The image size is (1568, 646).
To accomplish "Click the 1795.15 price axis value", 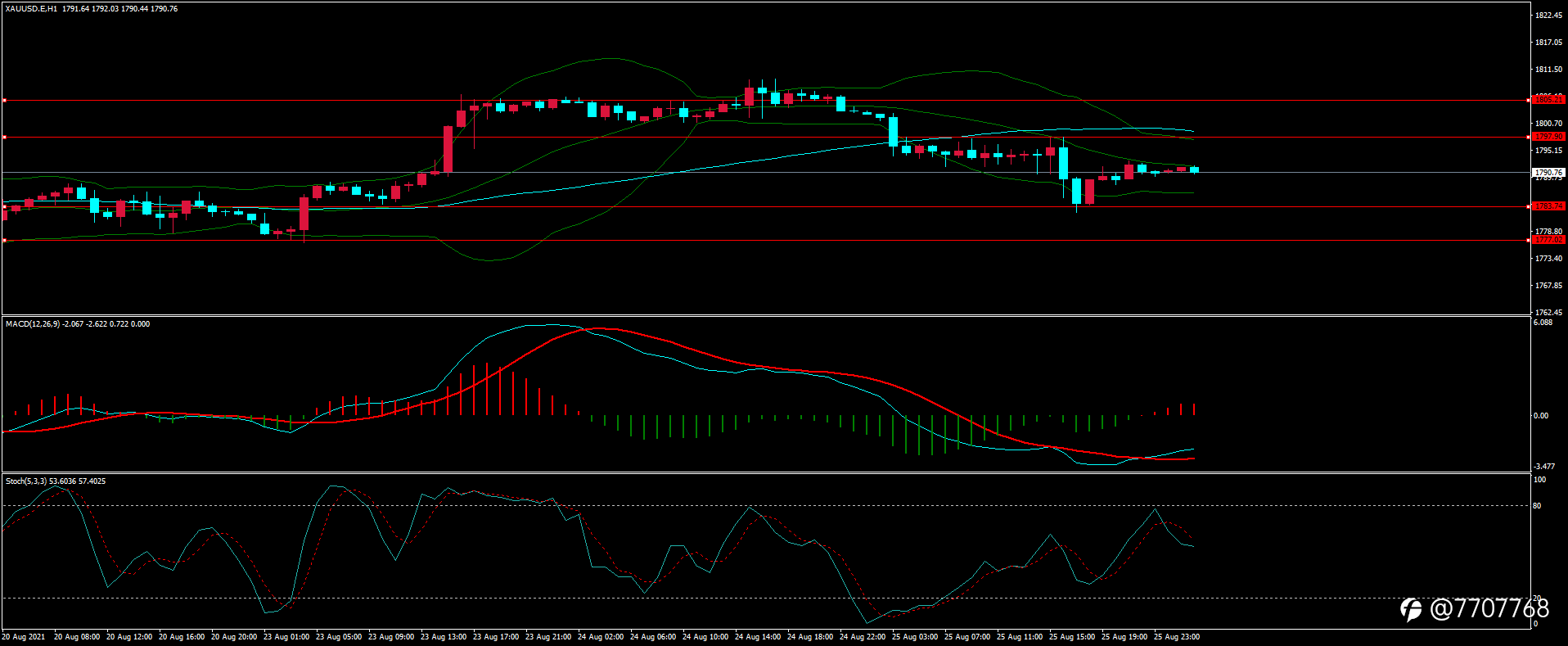I will point(1548,151).
